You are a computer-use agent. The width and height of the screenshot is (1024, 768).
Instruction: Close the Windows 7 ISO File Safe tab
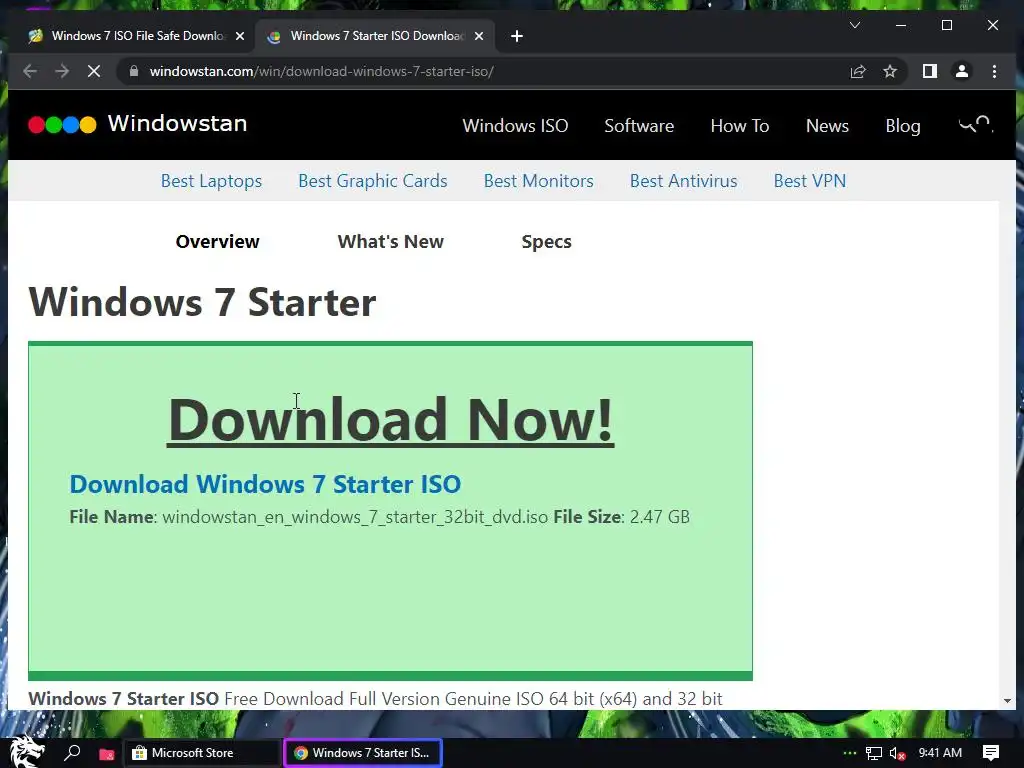pos(240,36)
